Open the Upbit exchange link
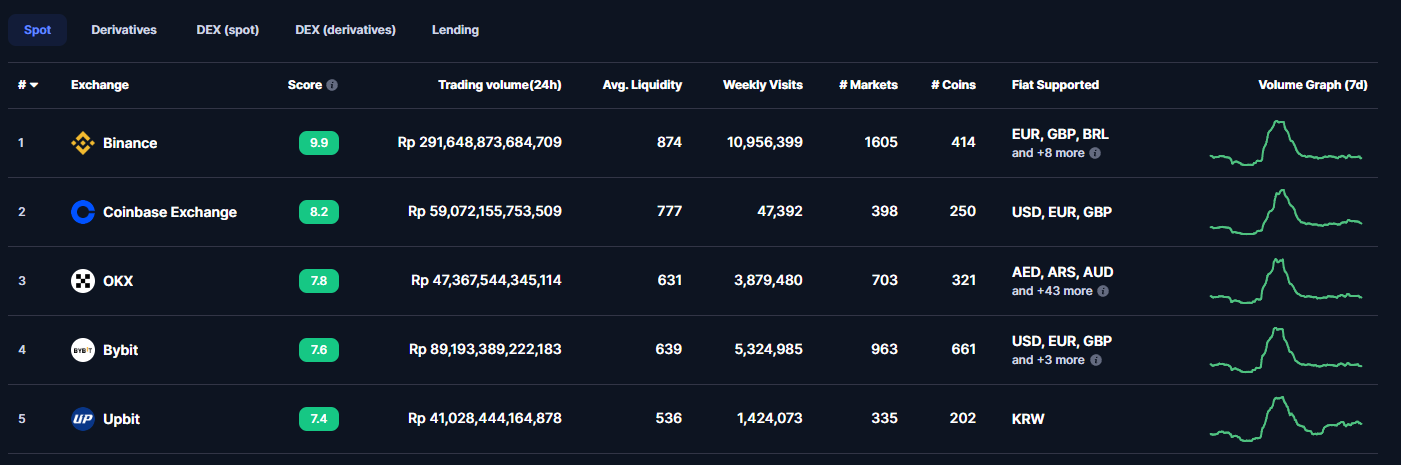Image resolution: width=1401 pixels, height=465 pixels. pos(121,419)
